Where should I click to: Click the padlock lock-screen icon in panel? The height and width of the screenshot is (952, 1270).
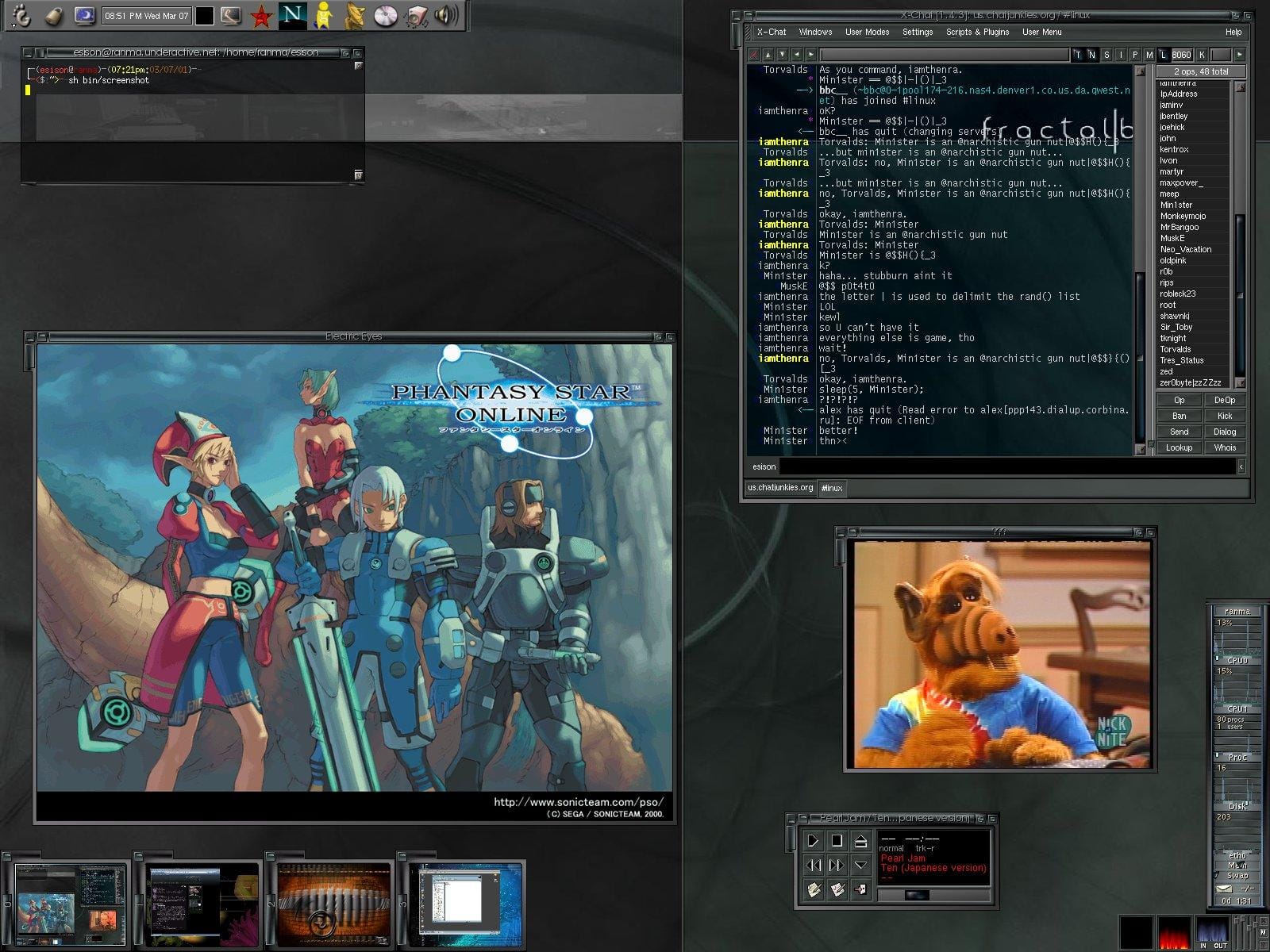pos(53,14)
